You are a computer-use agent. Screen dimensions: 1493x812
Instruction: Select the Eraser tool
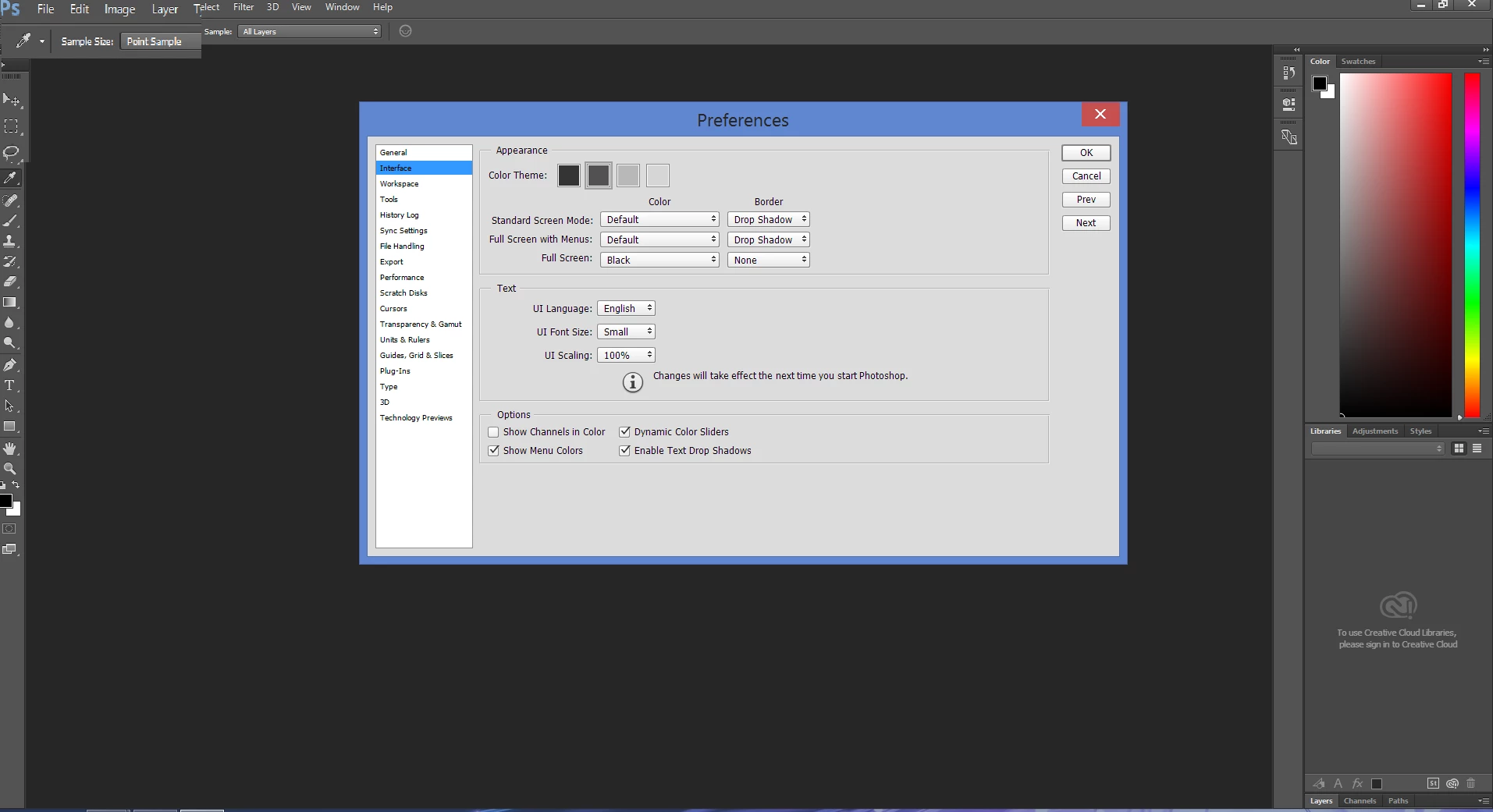pos(11,282)
